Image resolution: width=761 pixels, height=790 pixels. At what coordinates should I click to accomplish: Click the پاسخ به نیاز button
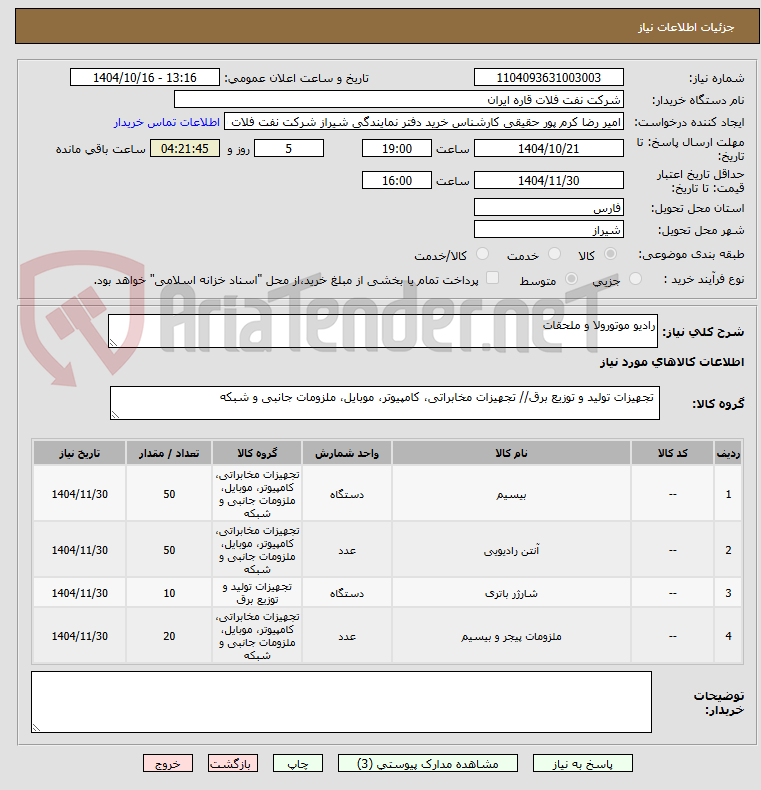click(582, 764)
